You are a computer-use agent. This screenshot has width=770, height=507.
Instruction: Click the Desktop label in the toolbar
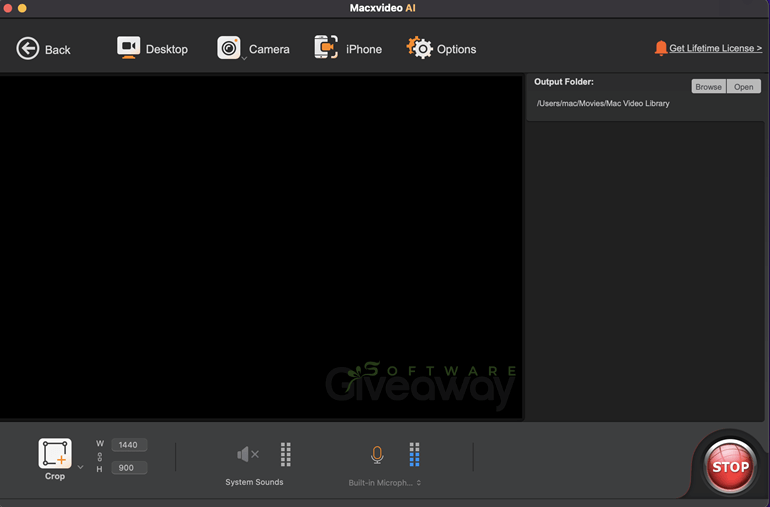pos(166,50)
